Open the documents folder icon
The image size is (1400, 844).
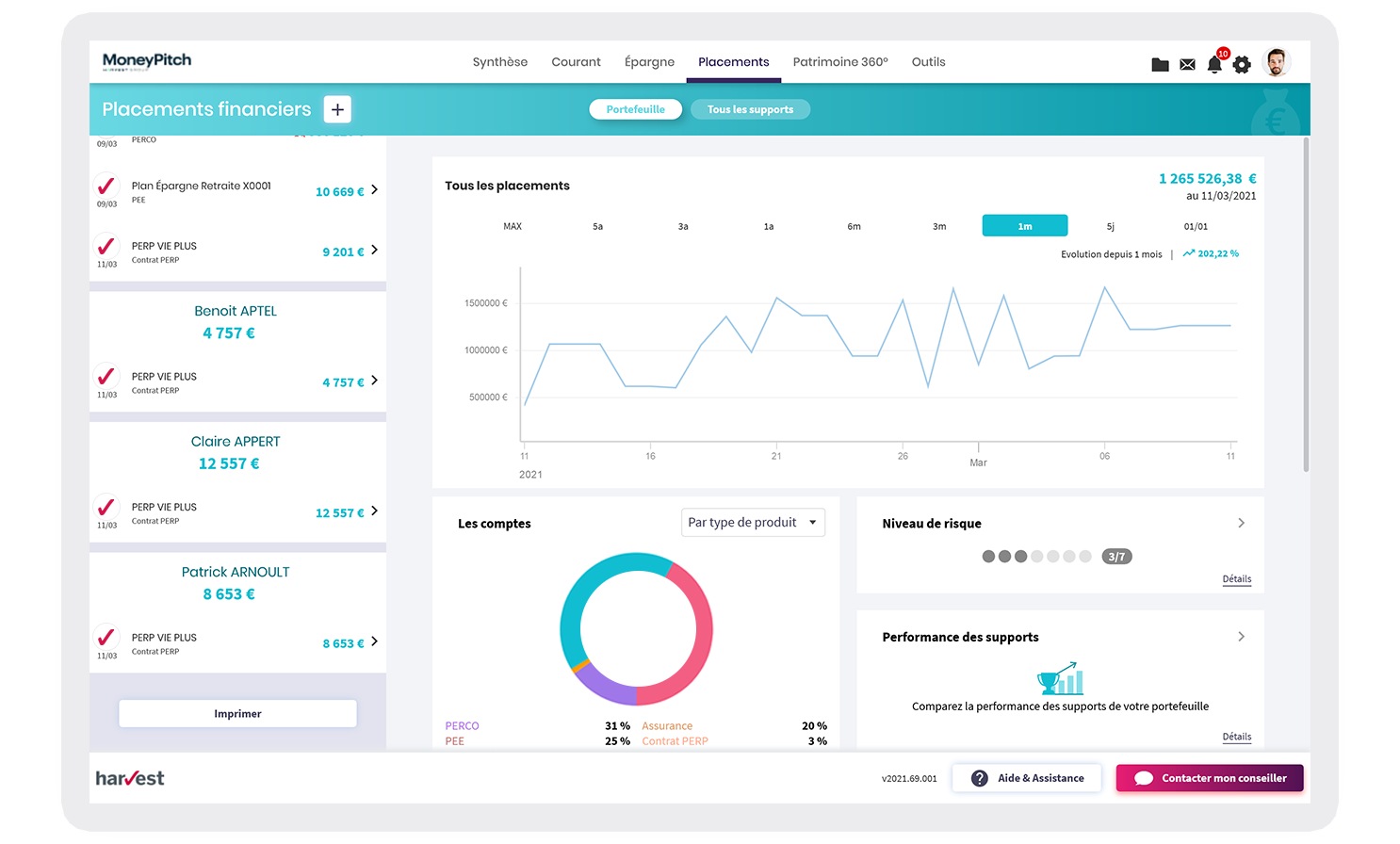tap(1160, 65)
